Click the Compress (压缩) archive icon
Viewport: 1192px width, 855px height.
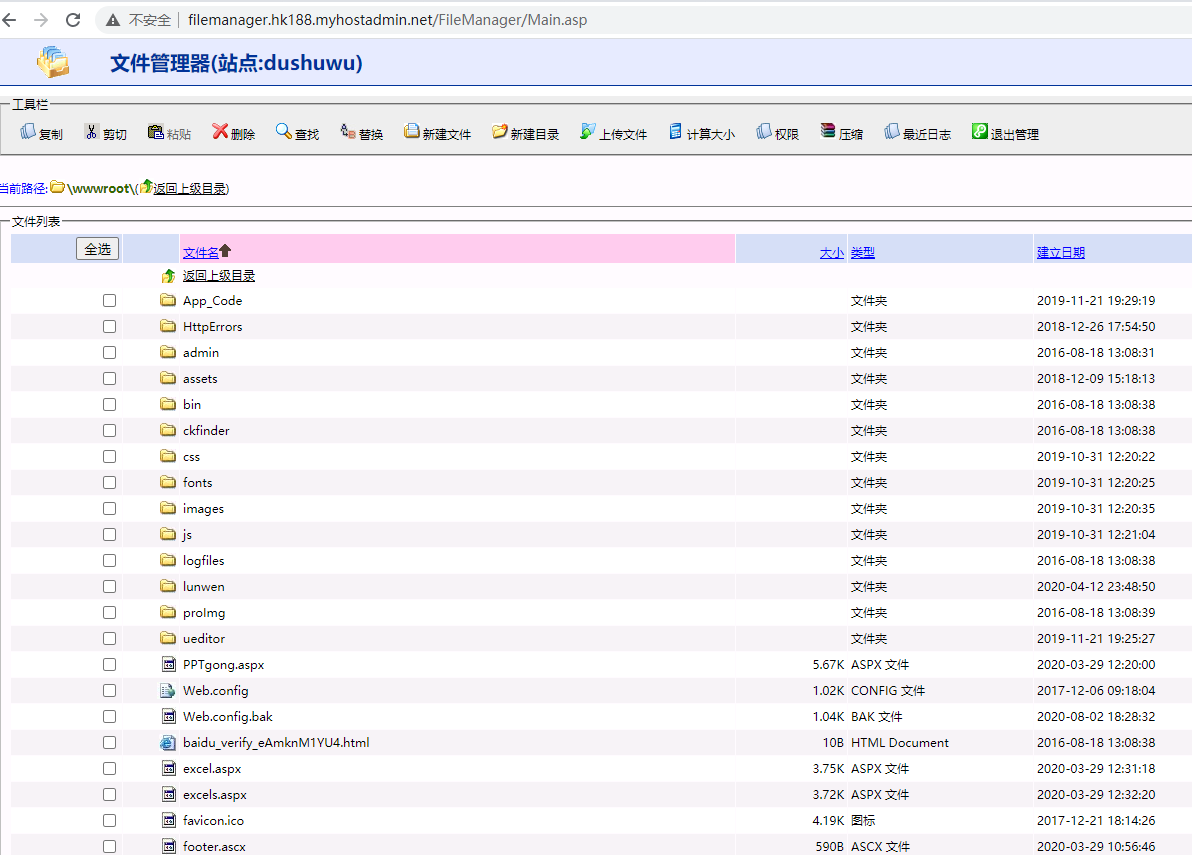point(827,132)
